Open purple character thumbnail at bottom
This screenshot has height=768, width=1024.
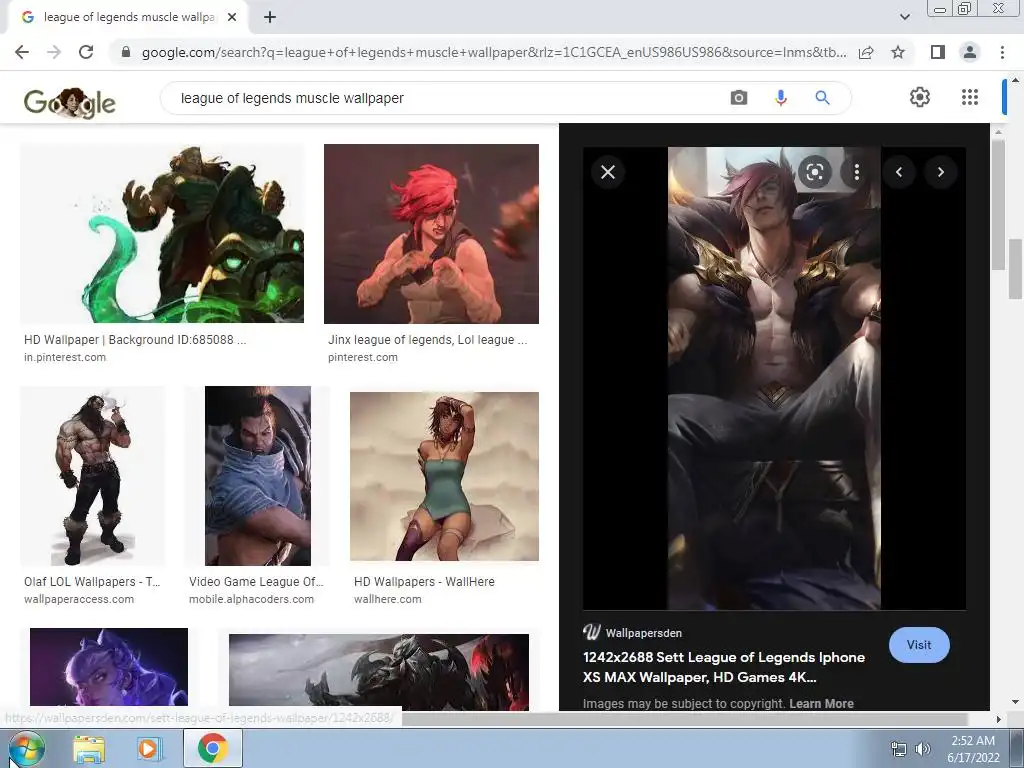(x=109, y=667)
